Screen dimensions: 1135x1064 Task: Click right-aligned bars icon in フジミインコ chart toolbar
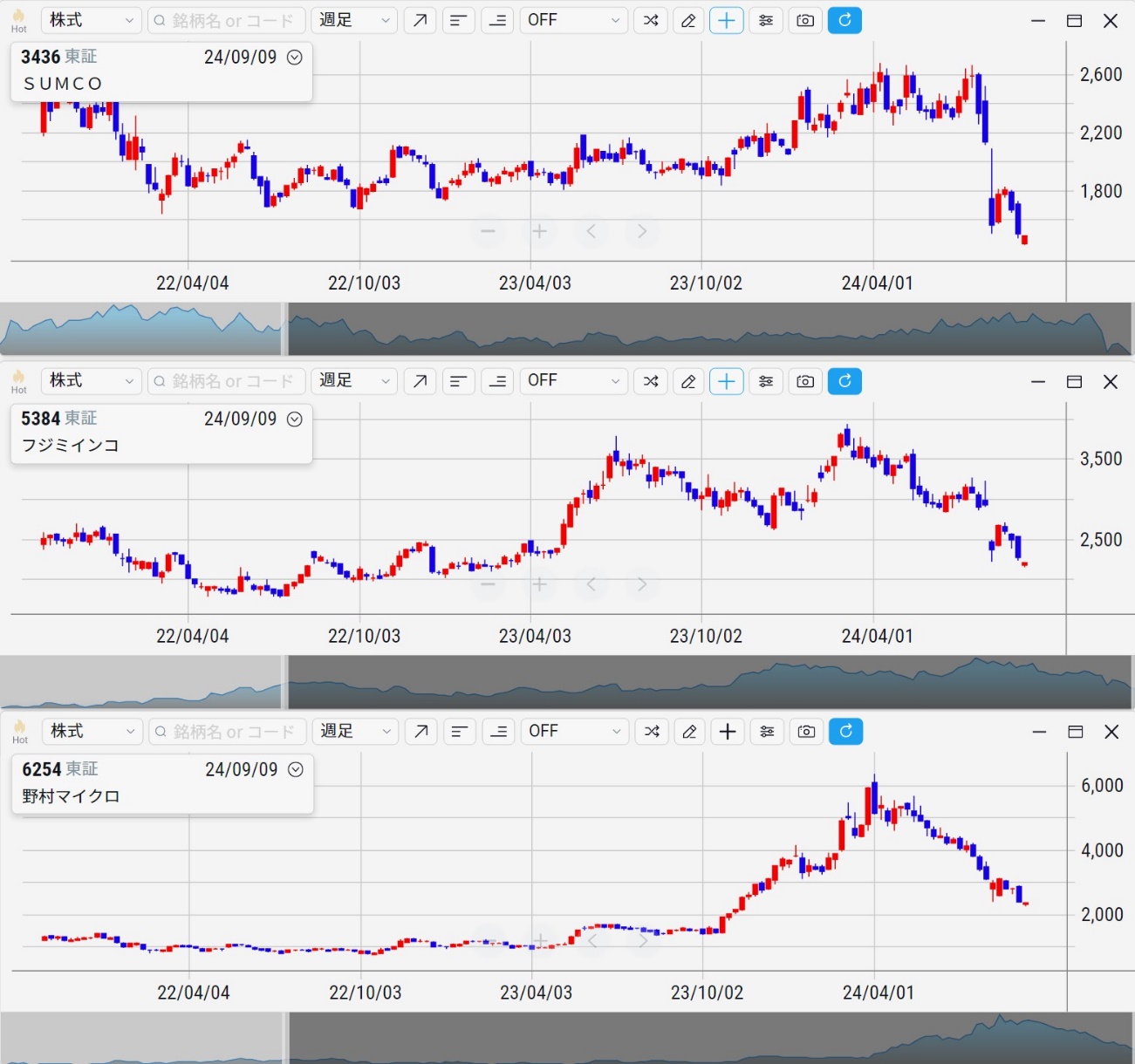(497, 381)
